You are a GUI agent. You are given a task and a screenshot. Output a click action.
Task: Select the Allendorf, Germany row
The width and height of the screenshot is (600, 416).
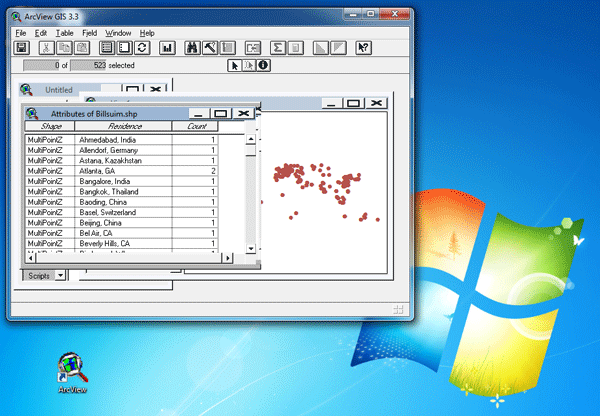click(122, 150)
